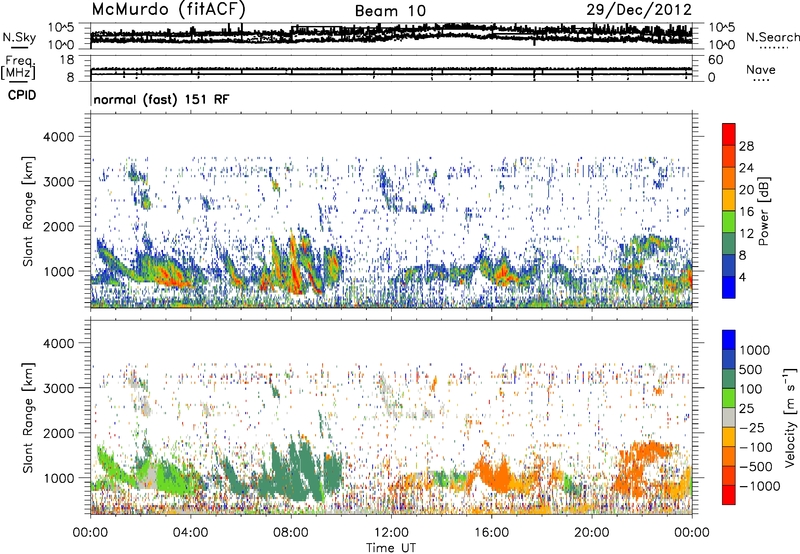
Task: Click the light green 12-16 dB power color
Action: coord(729,222)
